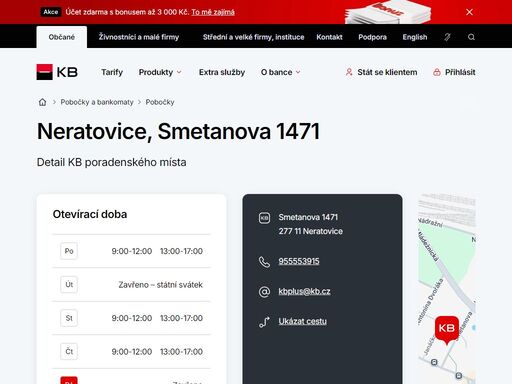
Task: Switch to Živnostníci a malé firmy tab
Action: pyautogui.click(x=139, y=37)
